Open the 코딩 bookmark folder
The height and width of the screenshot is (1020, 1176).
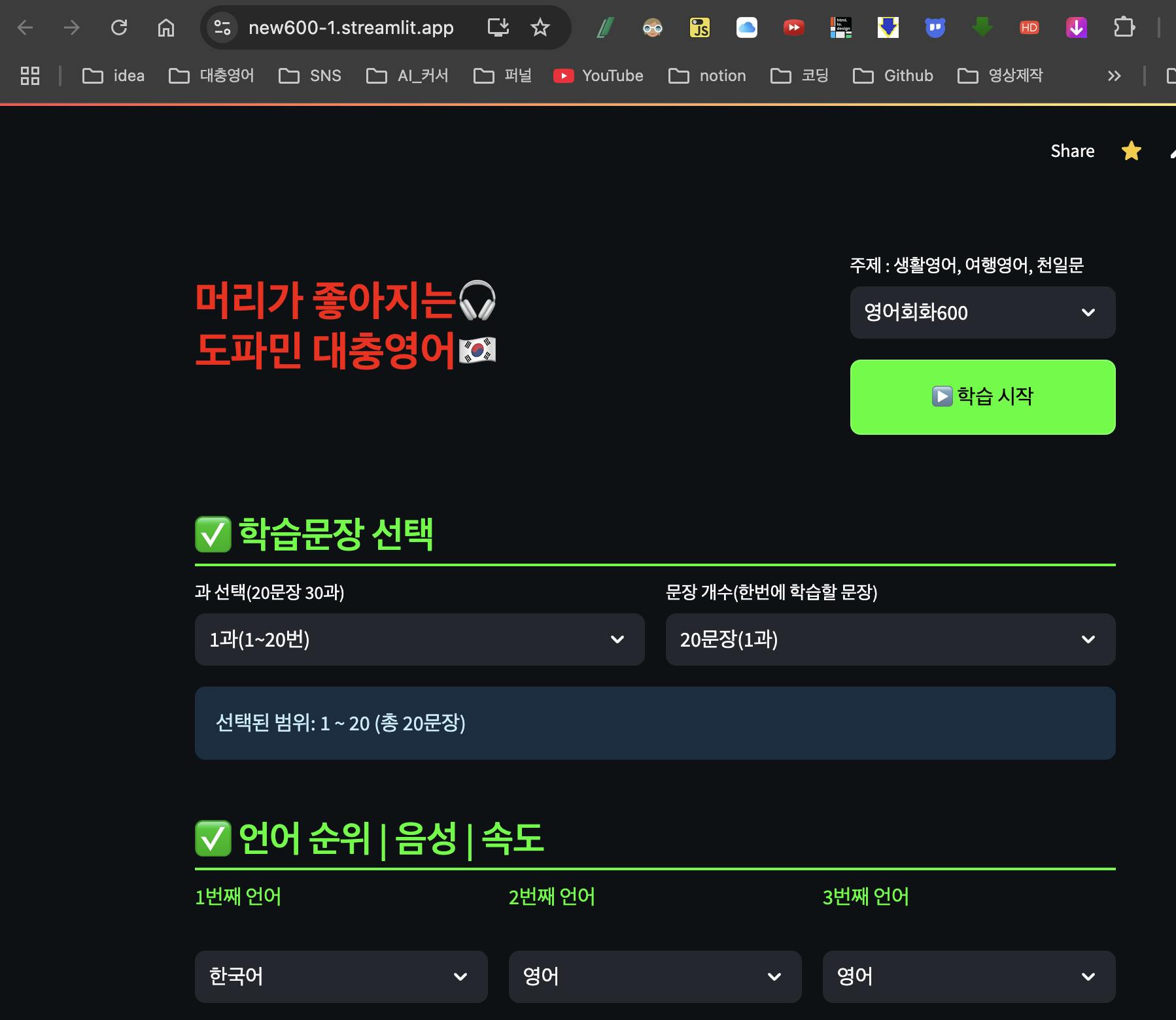tap(799, 76)
